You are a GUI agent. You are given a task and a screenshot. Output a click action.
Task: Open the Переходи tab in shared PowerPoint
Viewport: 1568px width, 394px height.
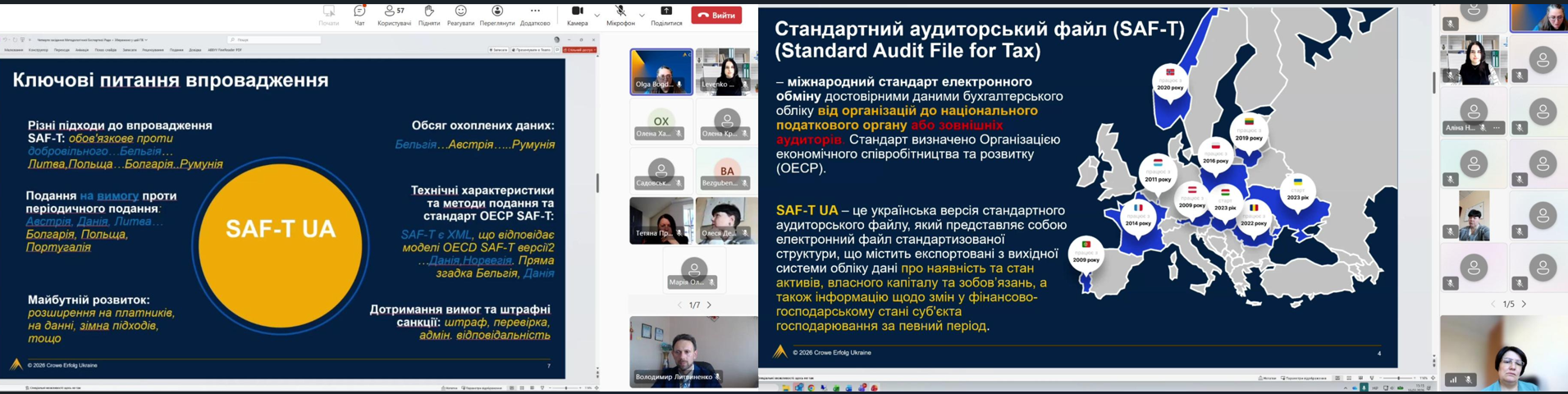click(x=62, y=50)
